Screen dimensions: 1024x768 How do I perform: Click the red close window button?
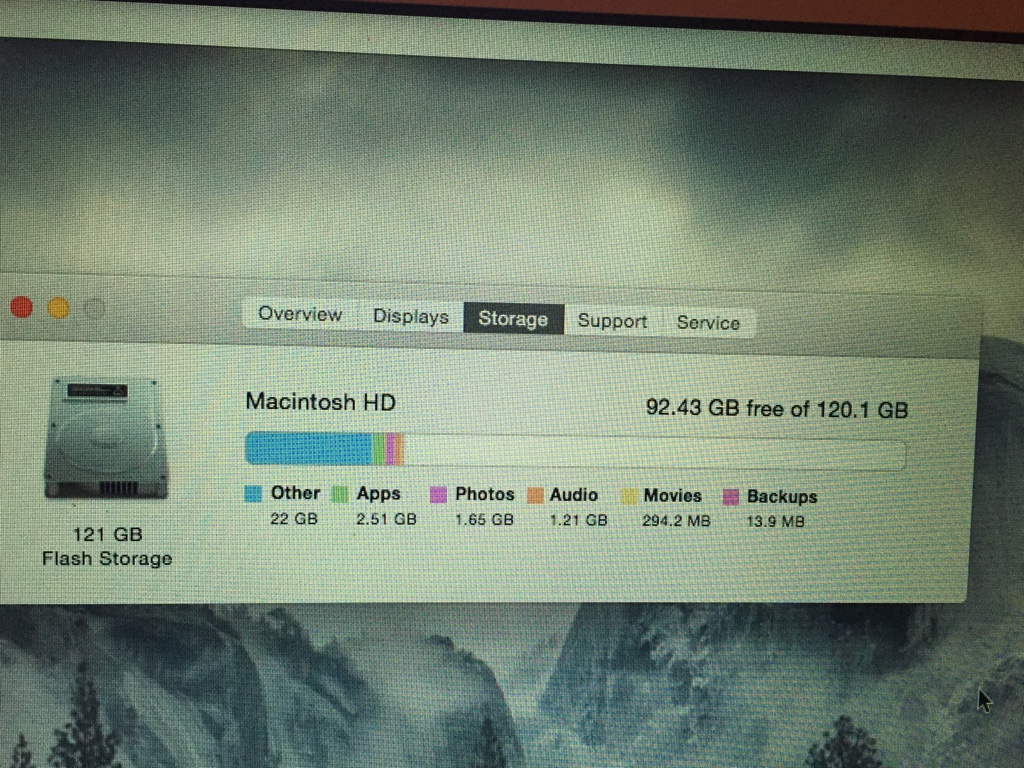[22, 307]
